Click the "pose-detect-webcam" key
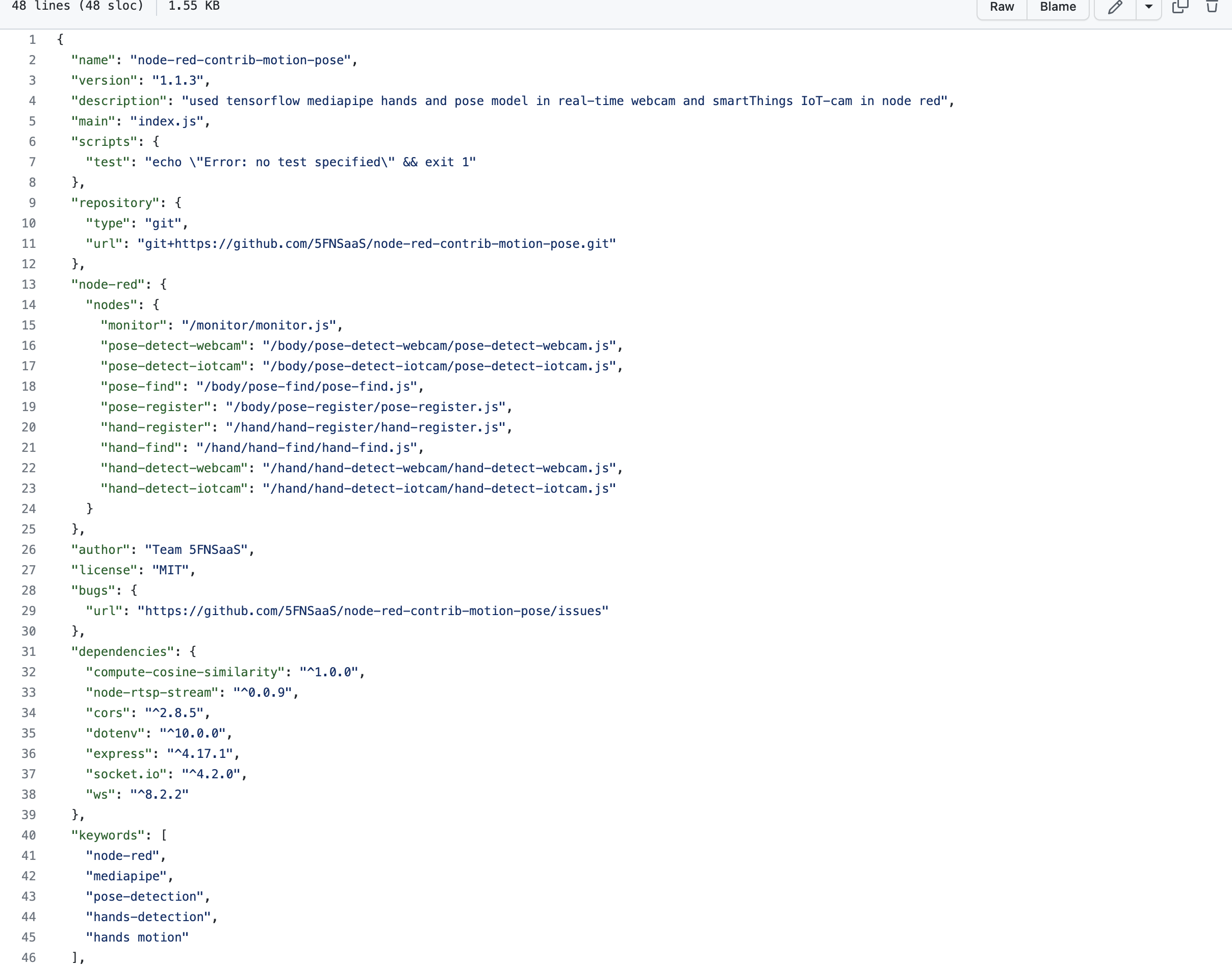This screenshot has width=1232, height=966. (x=174, y=346)
